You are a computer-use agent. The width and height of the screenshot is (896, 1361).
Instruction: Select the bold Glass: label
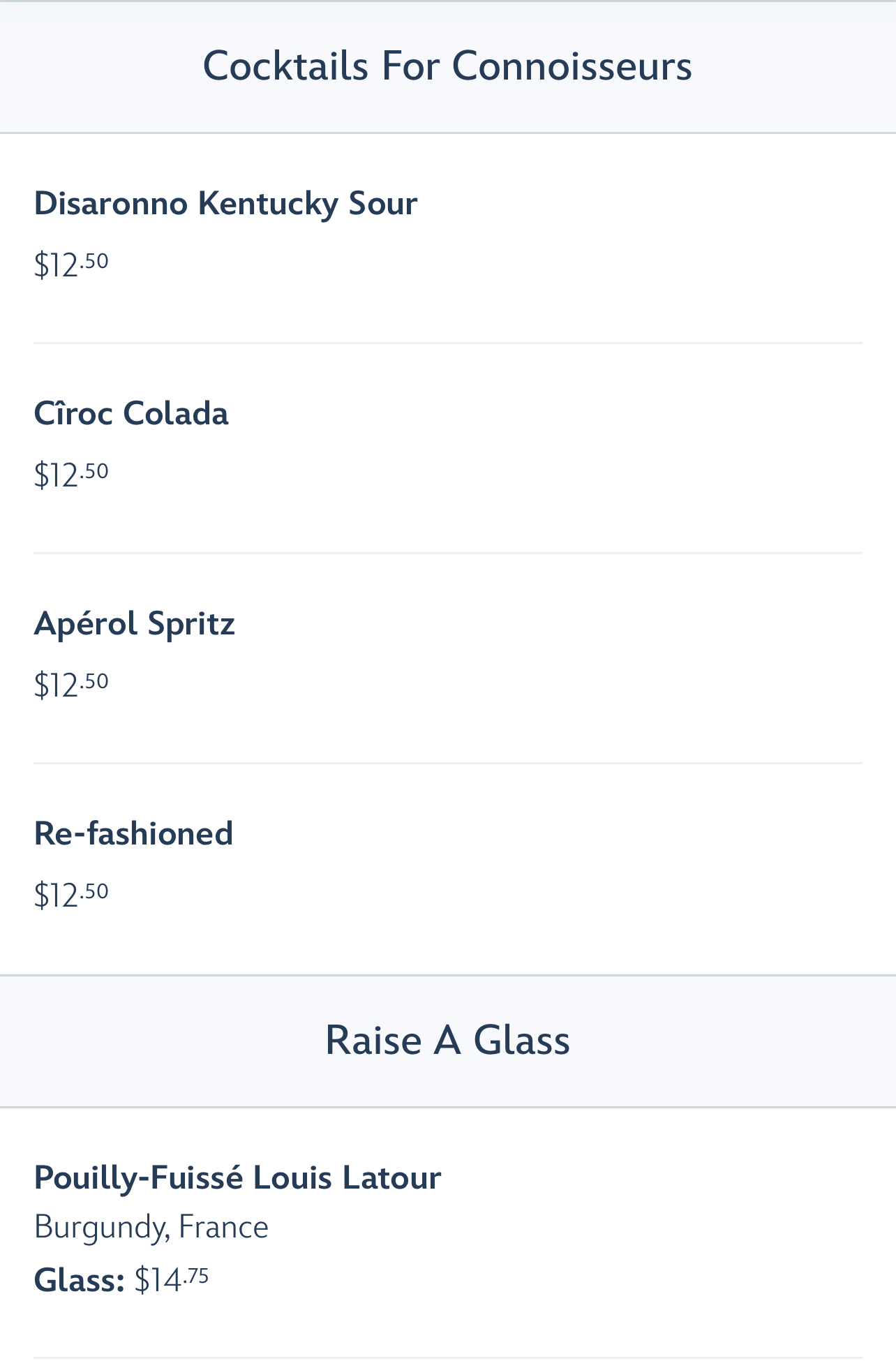79,1280
